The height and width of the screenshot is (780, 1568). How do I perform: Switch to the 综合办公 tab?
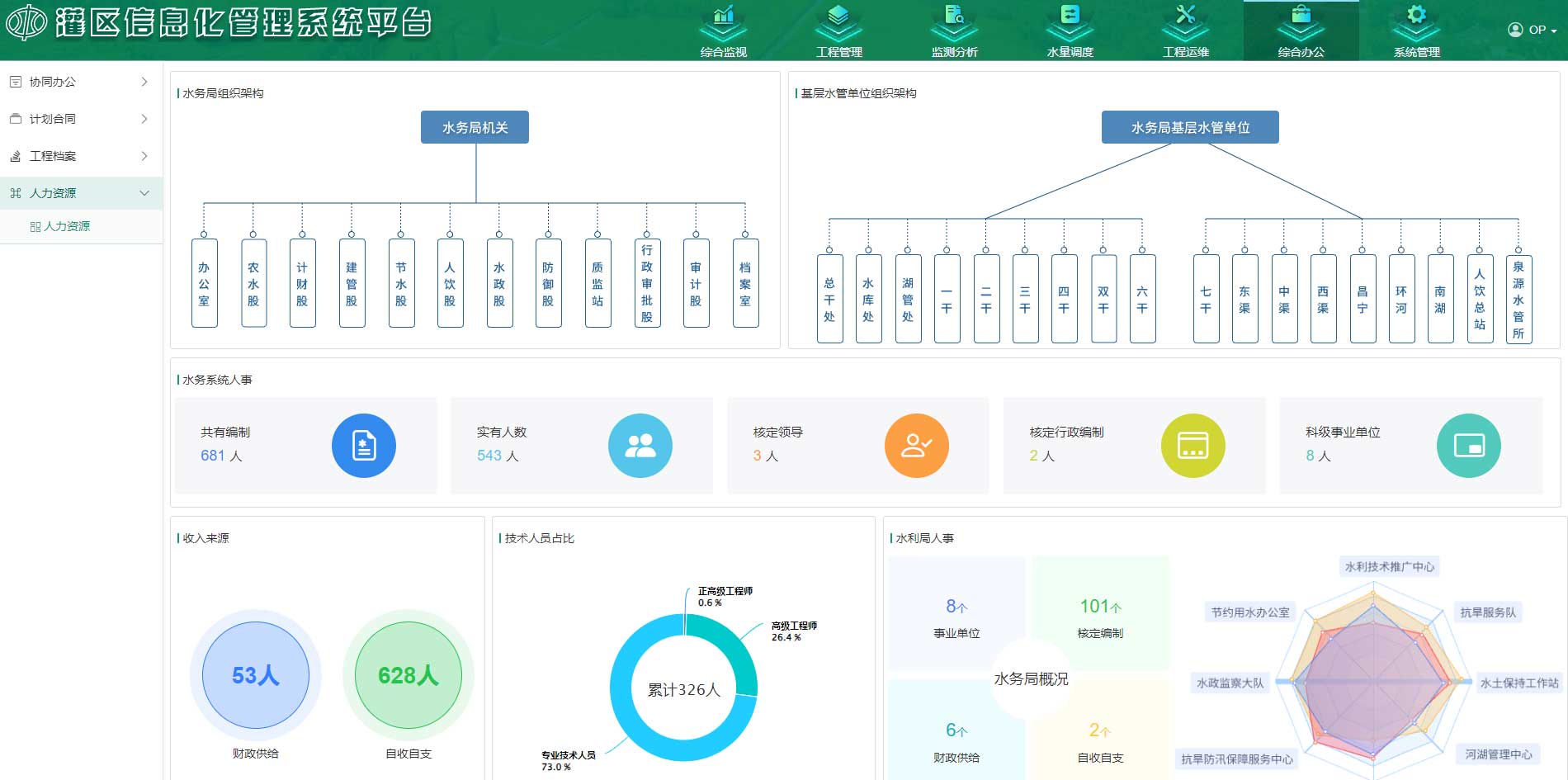point(1301,31)
